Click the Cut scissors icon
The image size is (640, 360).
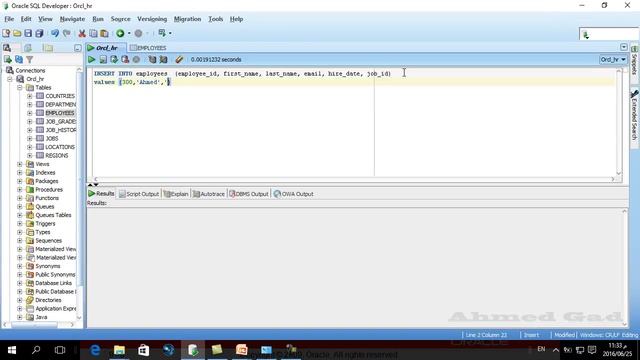[x=82, y=33]
